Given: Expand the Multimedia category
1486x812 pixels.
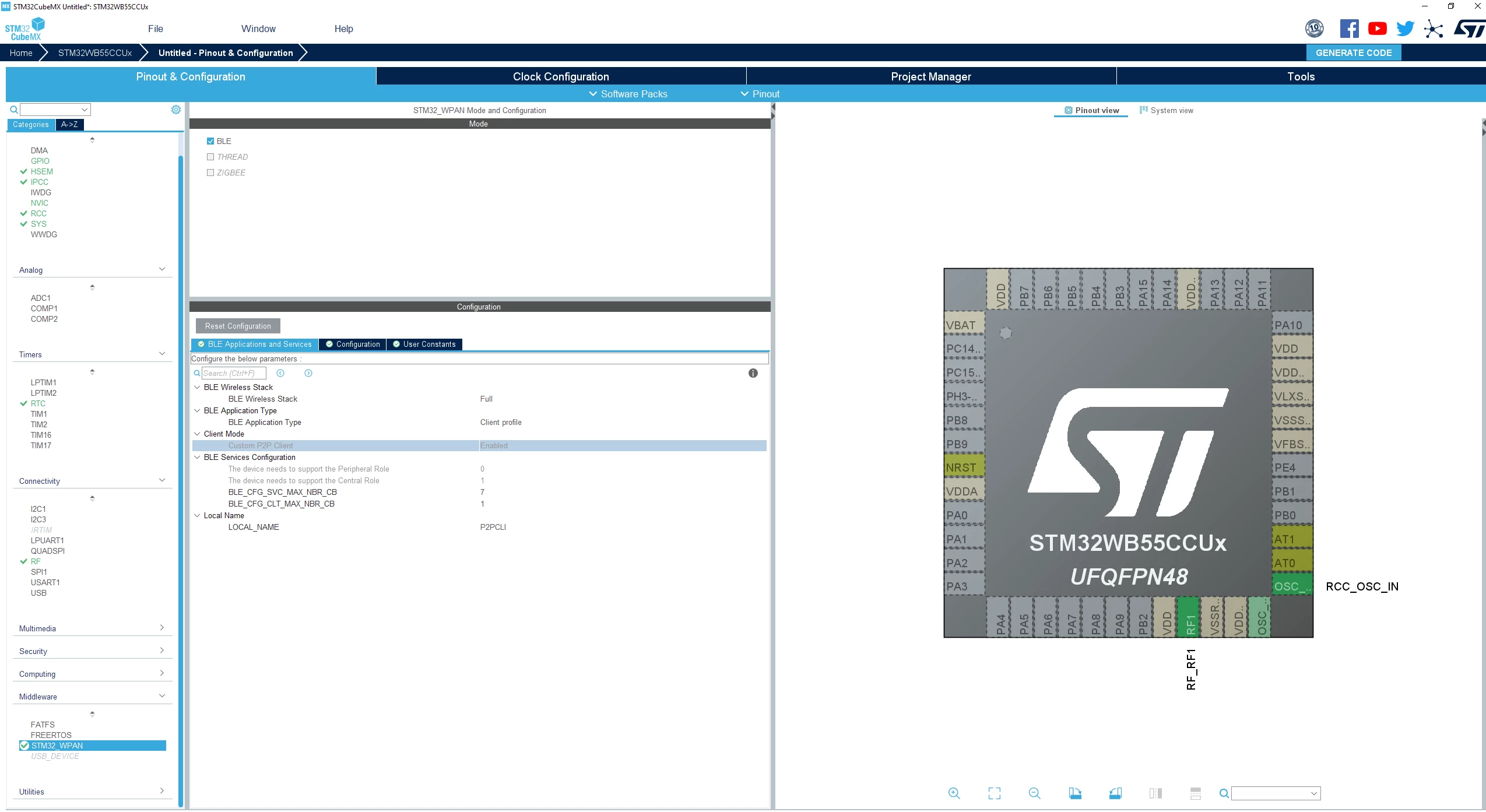Looking at the screenshot, I should [92, 628].
